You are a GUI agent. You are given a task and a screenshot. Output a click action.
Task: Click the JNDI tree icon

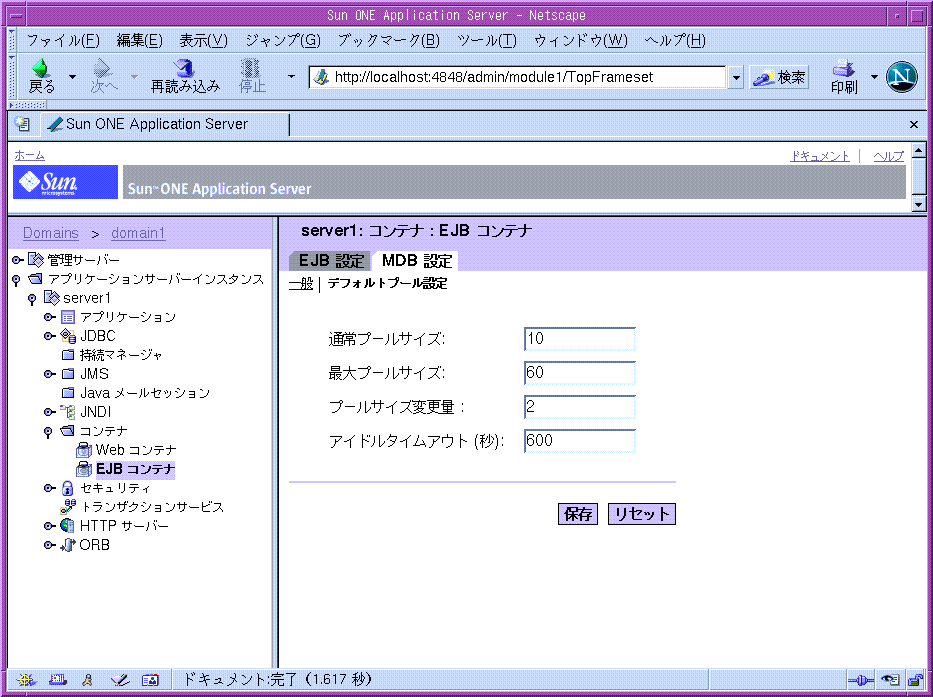(x=68, y=412)
